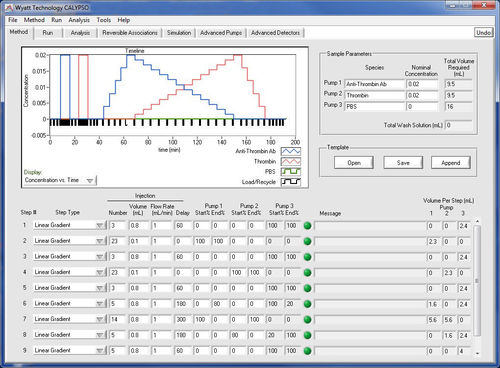
Task: Click the PBS green legend swatch
Action: 291,172
